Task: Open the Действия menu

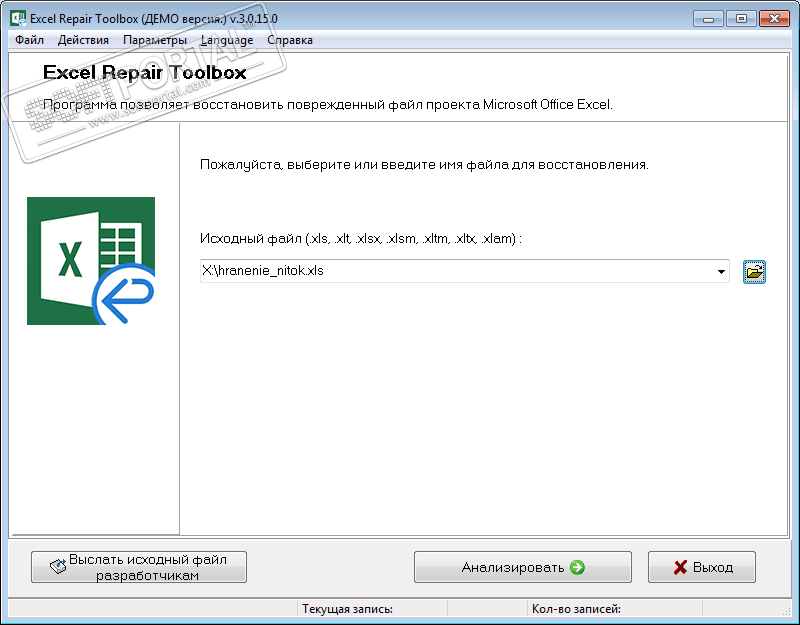Action: coord(83,40)
